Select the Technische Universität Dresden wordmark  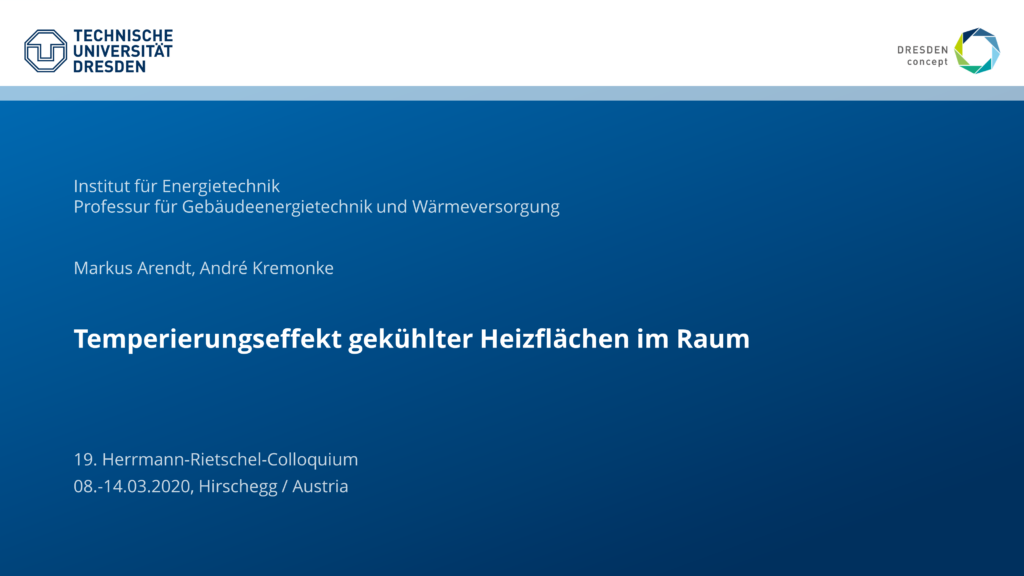pyautogui.click(x=123, y=50)
